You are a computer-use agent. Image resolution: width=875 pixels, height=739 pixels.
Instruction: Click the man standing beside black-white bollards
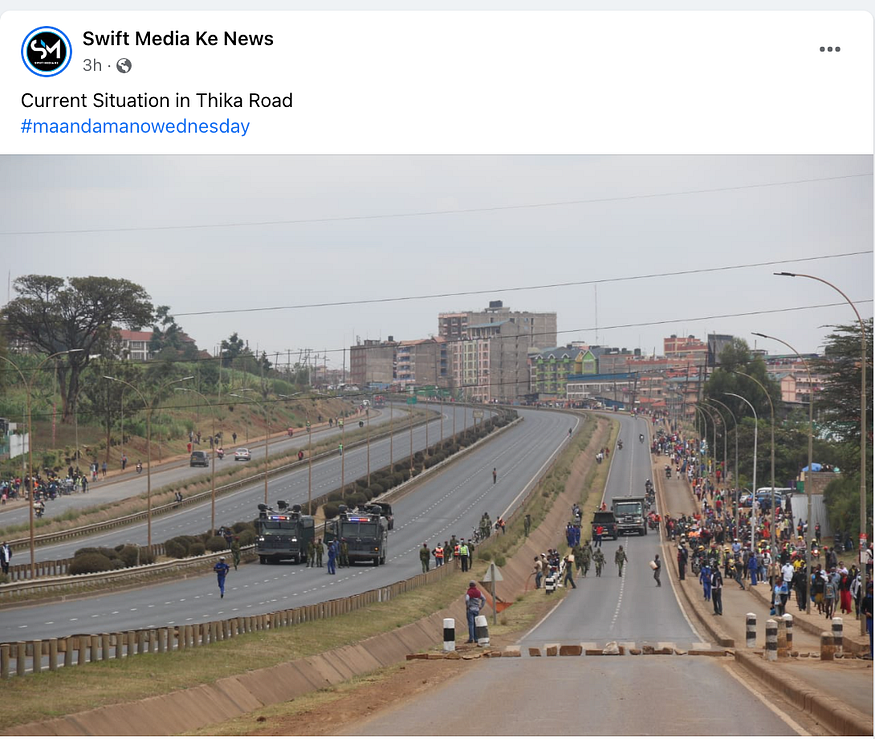point(474,612)
